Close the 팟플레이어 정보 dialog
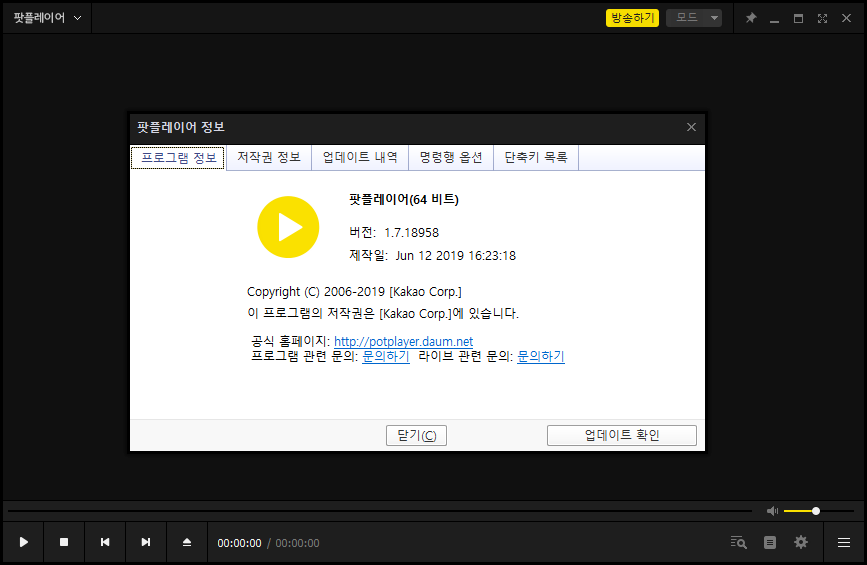This screenshot has height=565, width=867. click(x=691, y=127)
